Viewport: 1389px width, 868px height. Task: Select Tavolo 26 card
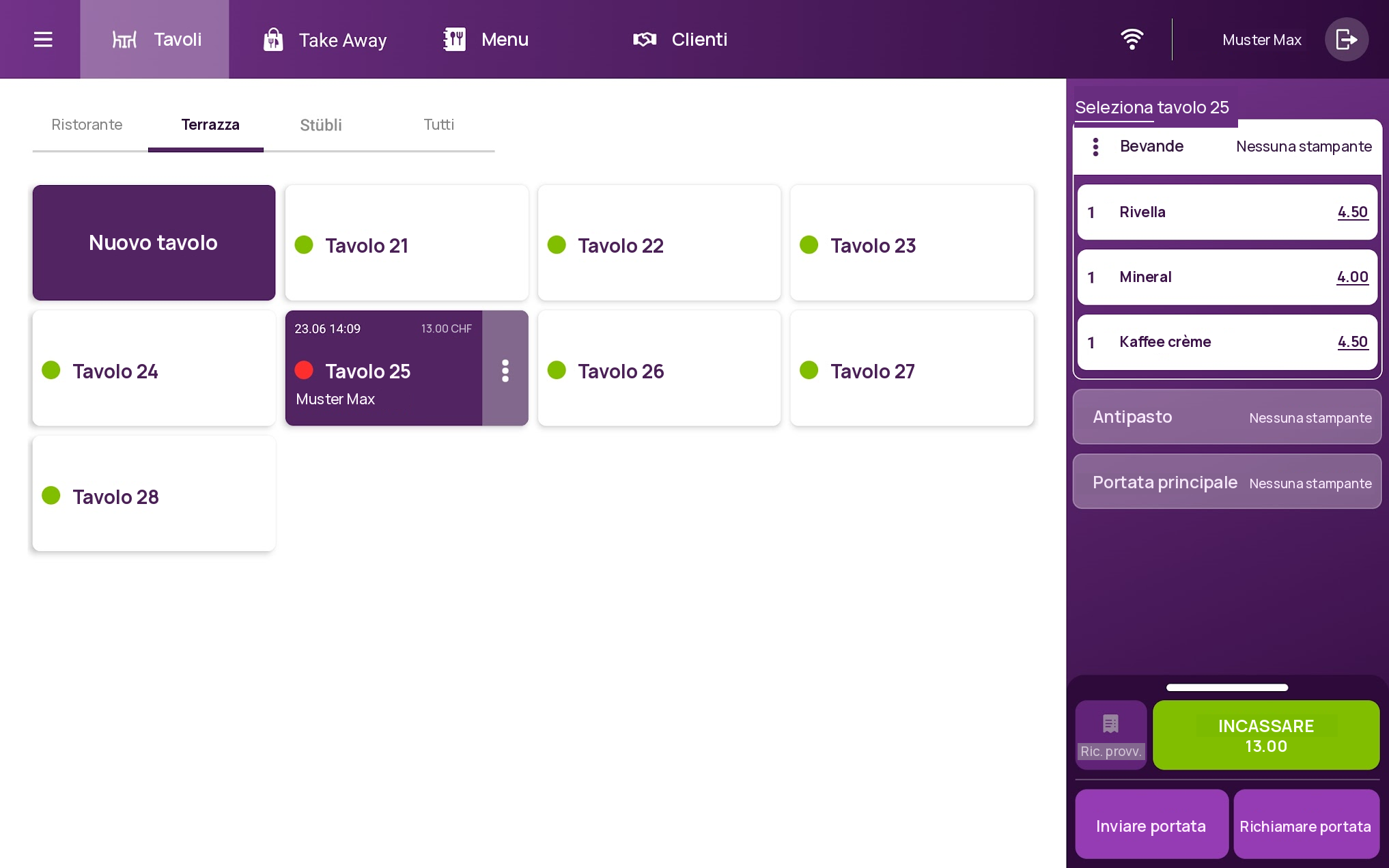tap(659, 368)
